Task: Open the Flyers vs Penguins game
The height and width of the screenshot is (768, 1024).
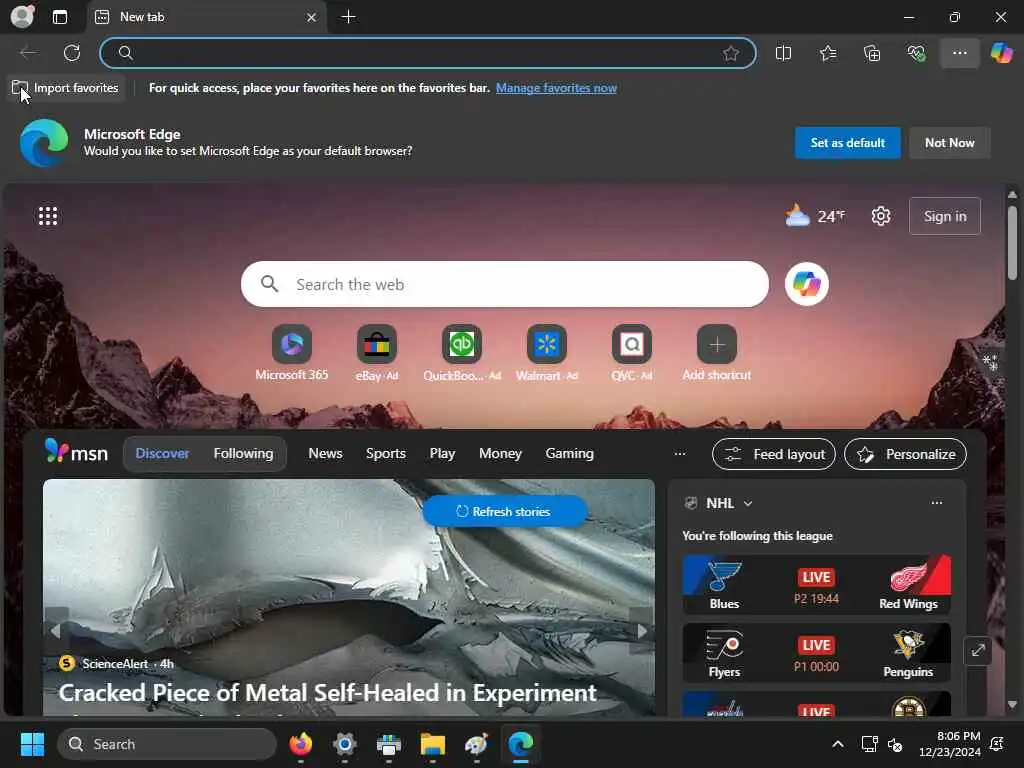Action: [x=816, y=653]
